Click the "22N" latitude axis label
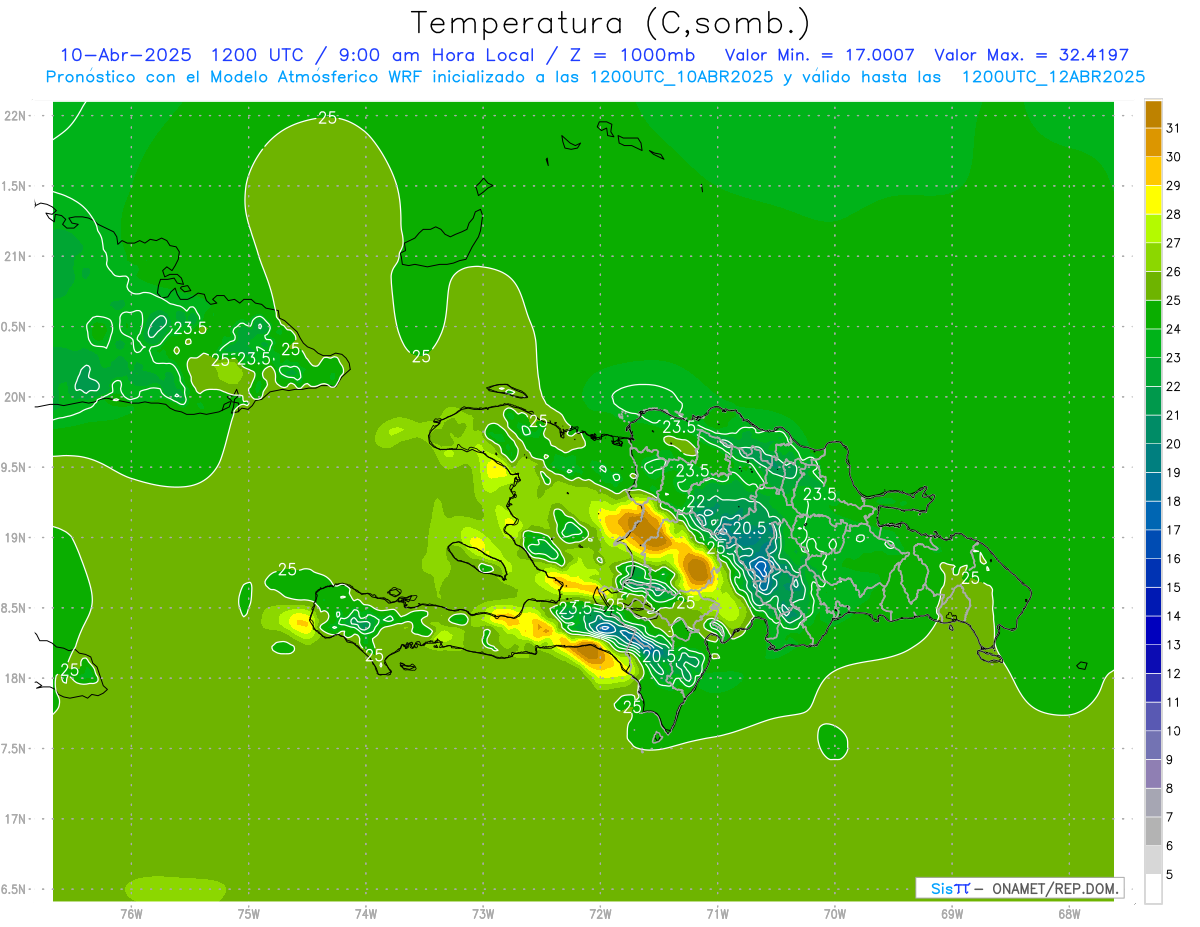1200x927 pixels. [17, 116]
